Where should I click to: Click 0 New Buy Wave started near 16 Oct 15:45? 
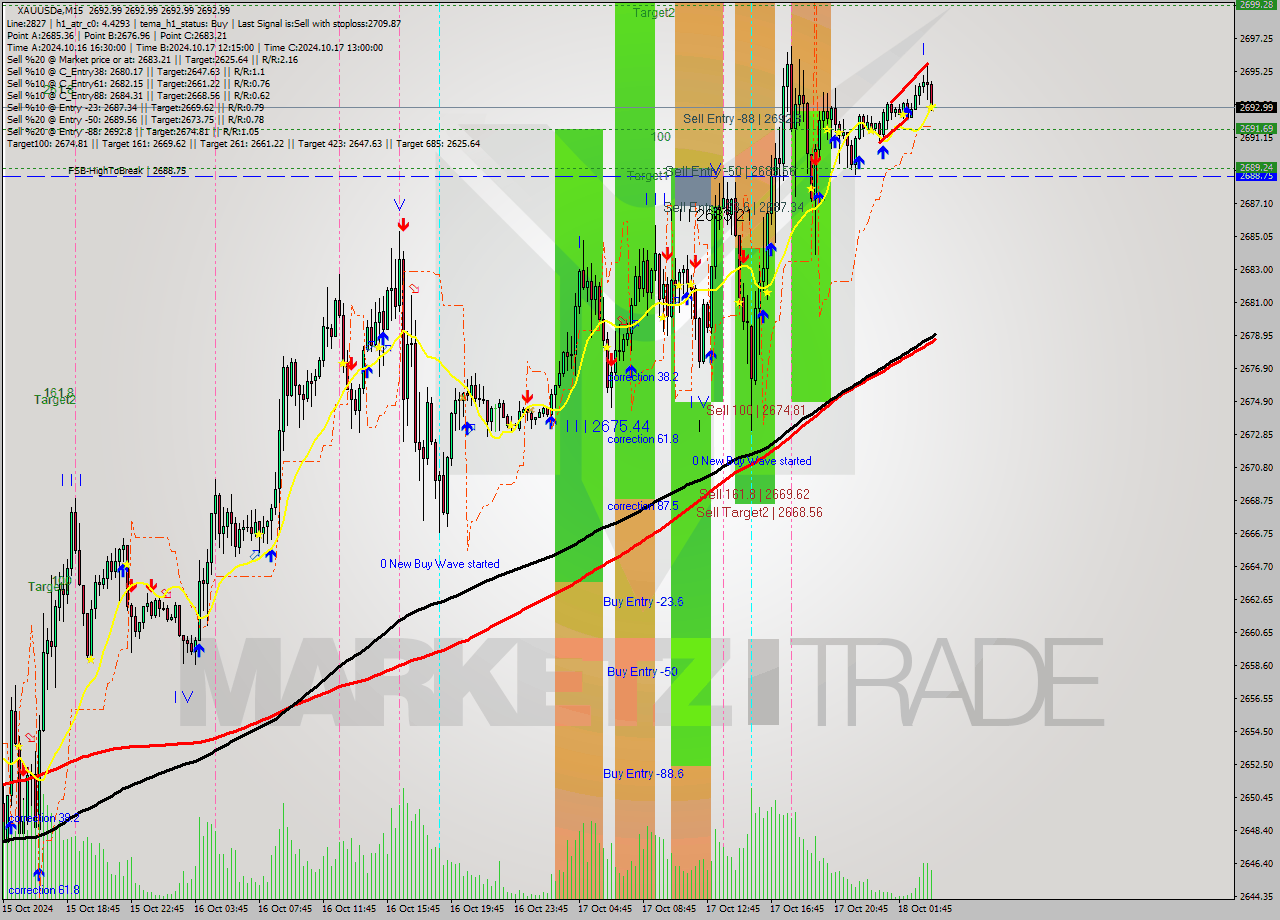tap(439, 564)
